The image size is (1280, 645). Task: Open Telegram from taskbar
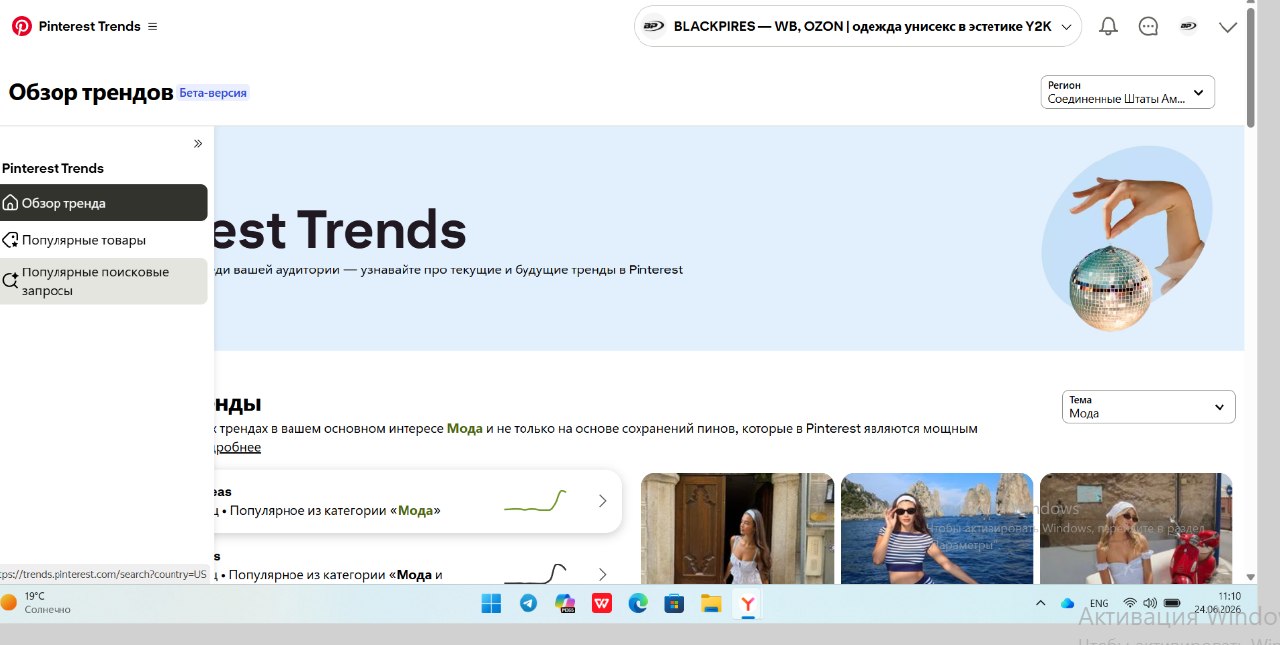click(528, 603)
